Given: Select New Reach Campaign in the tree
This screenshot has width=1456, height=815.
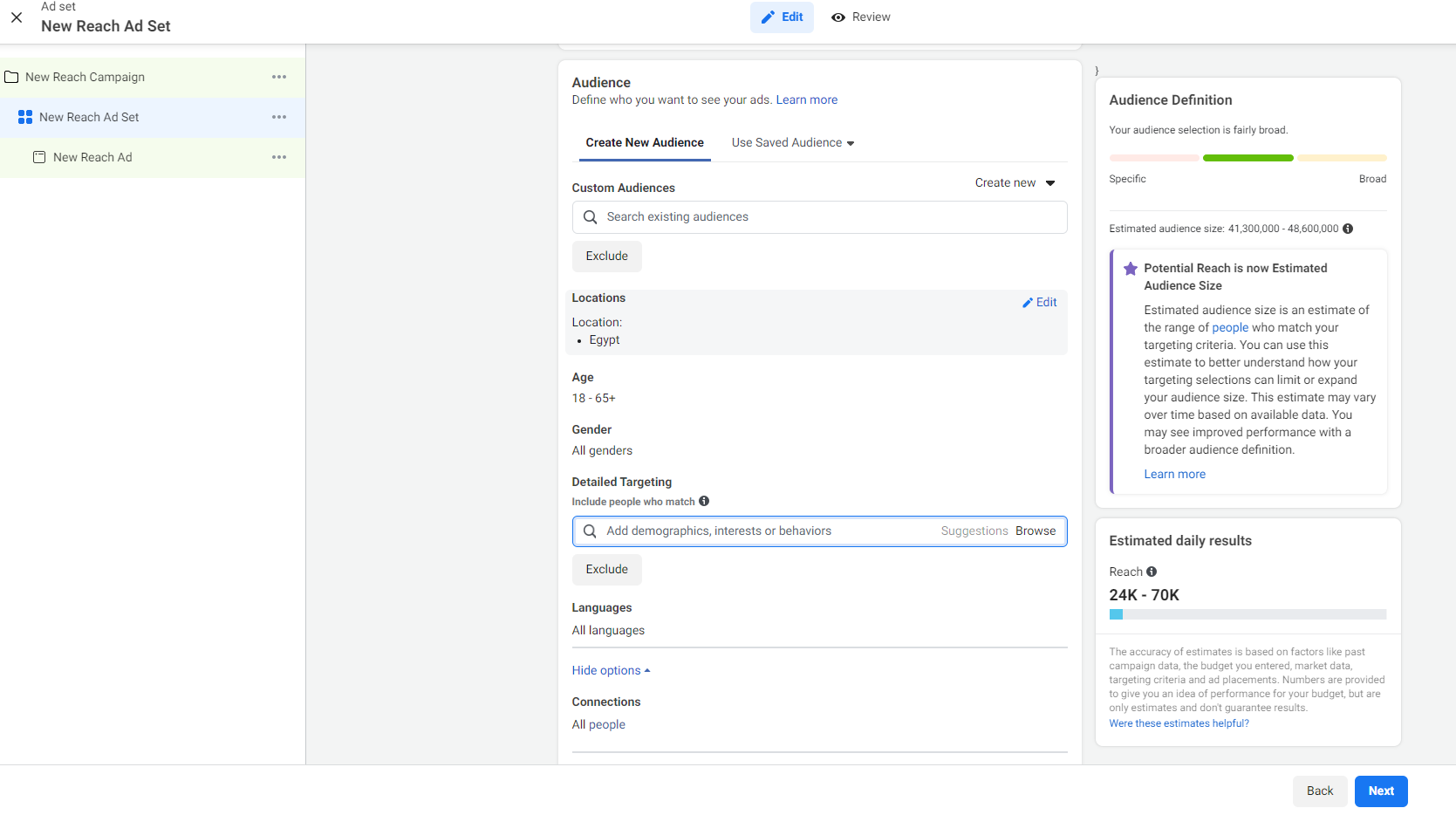Looking at the screenshot, I should (153, 77).
